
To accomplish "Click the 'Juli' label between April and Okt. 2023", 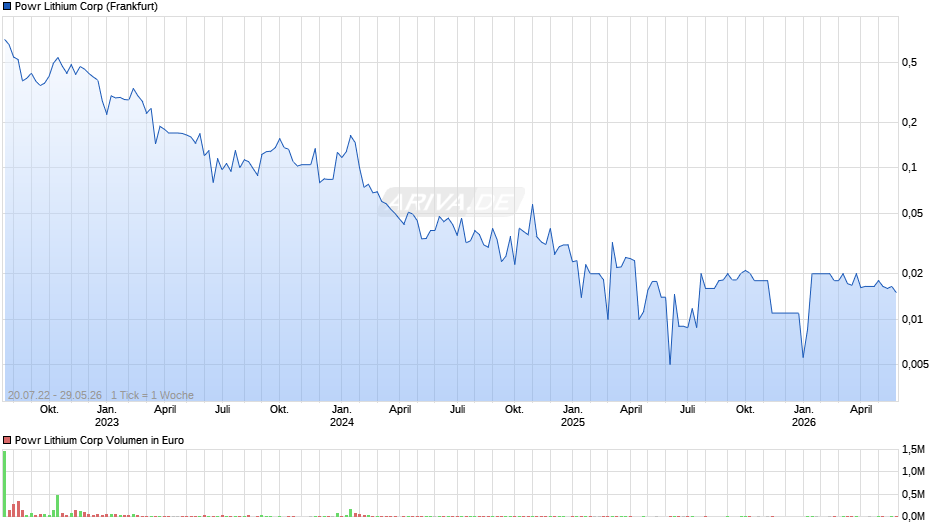I will click(222, 410).
